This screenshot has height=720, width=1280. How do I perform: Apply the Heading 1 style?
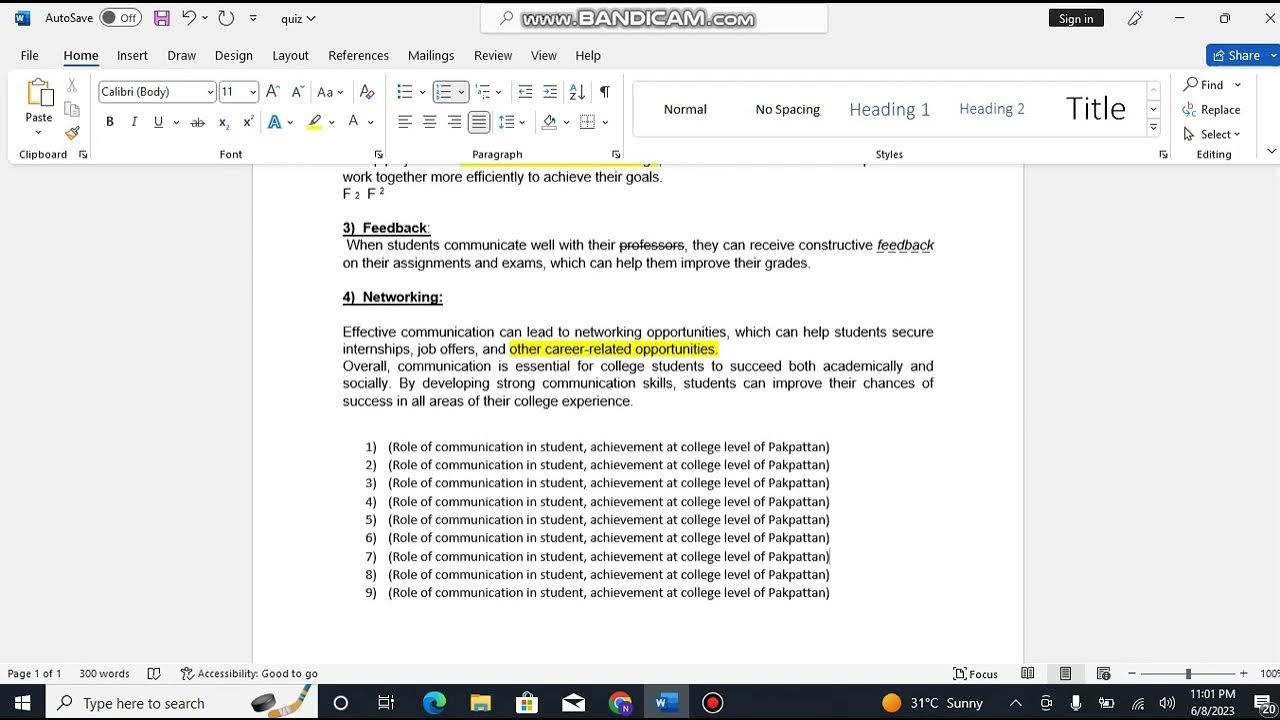[889, 109]
